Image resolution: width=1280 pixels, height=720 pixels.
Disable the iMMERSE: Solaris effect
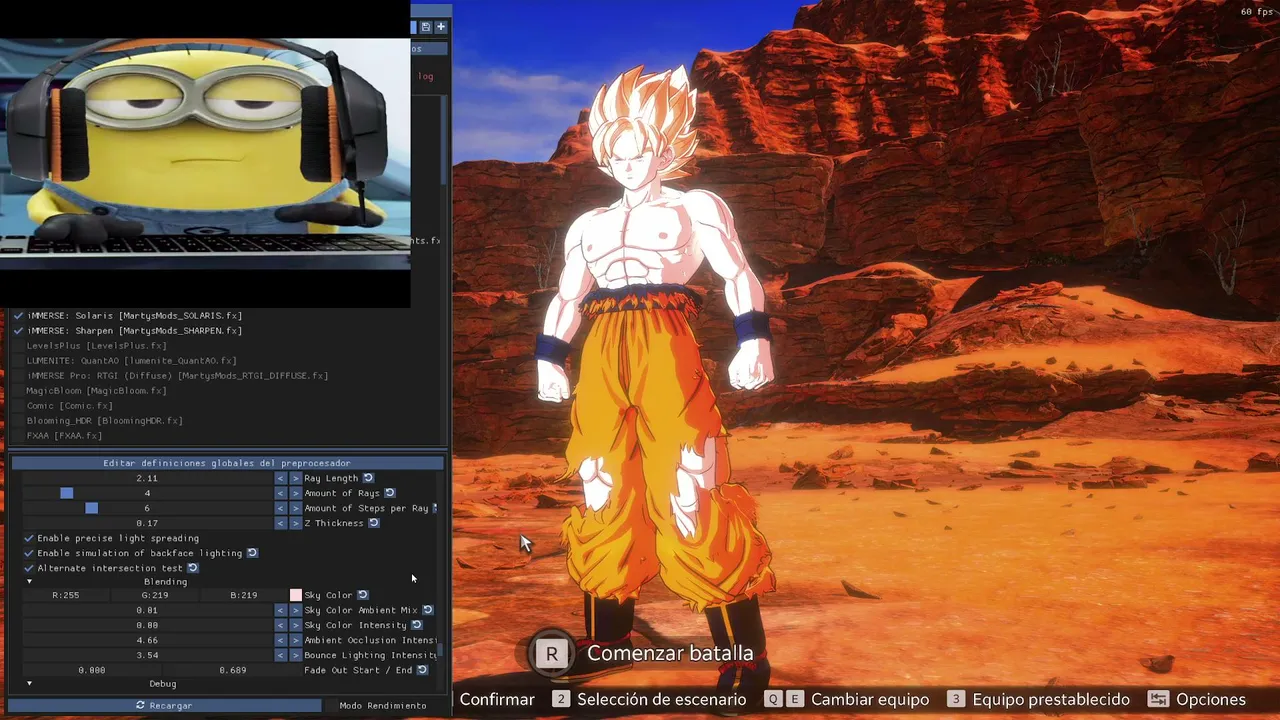[x=18, y=316]
